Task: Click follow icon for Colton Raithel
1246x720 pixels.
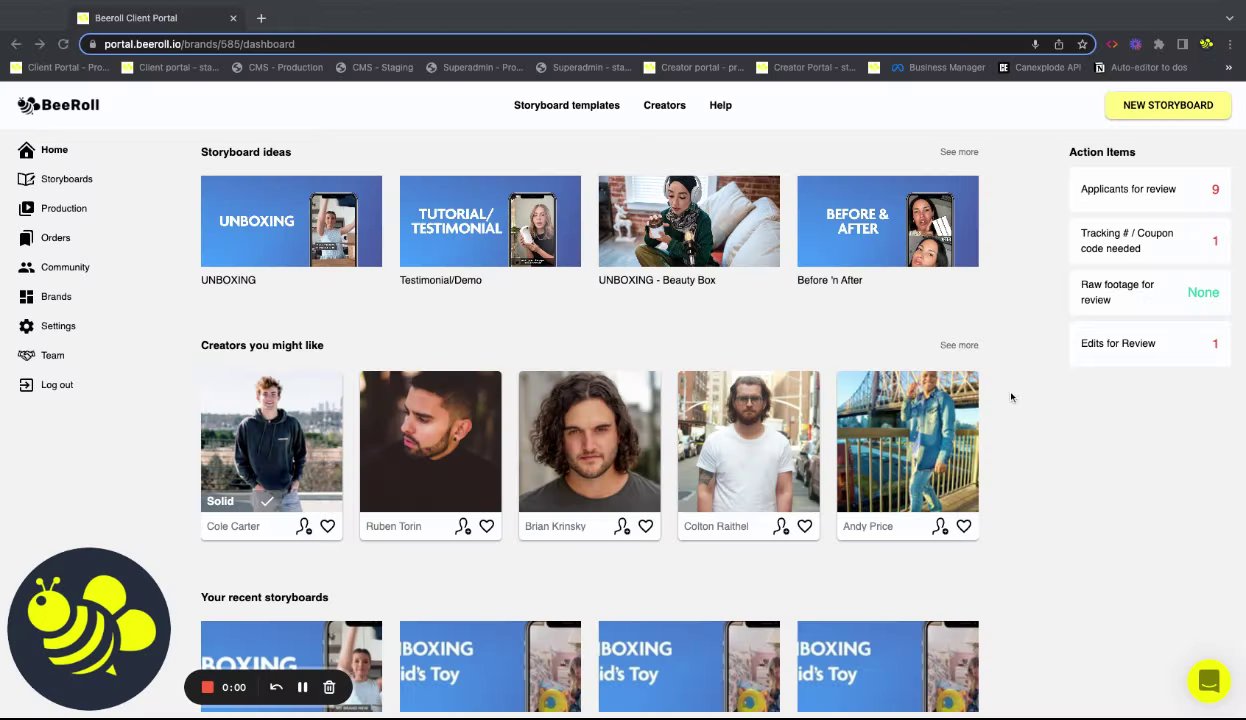Action: click(781, 526)
